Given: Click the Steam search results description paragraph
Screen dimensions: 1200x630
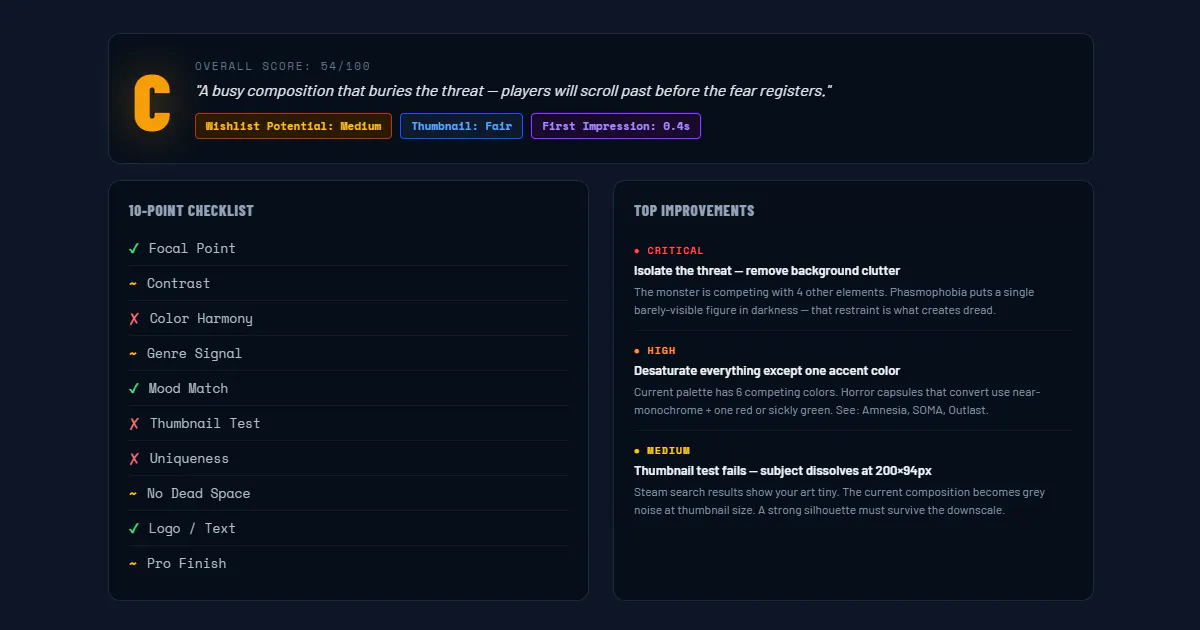Looking at the screenshot, I should click(839, 501).
